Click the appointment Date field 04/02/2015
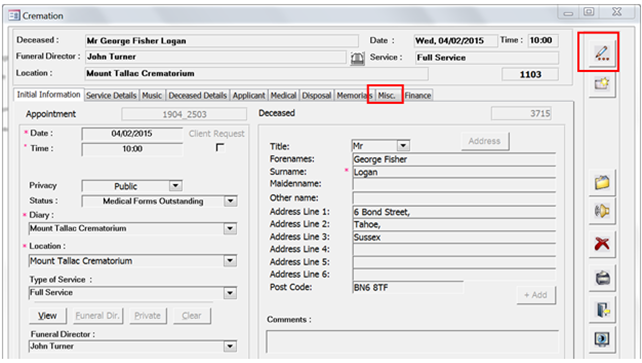Screen dimensions: 642x363 point(132,133)
